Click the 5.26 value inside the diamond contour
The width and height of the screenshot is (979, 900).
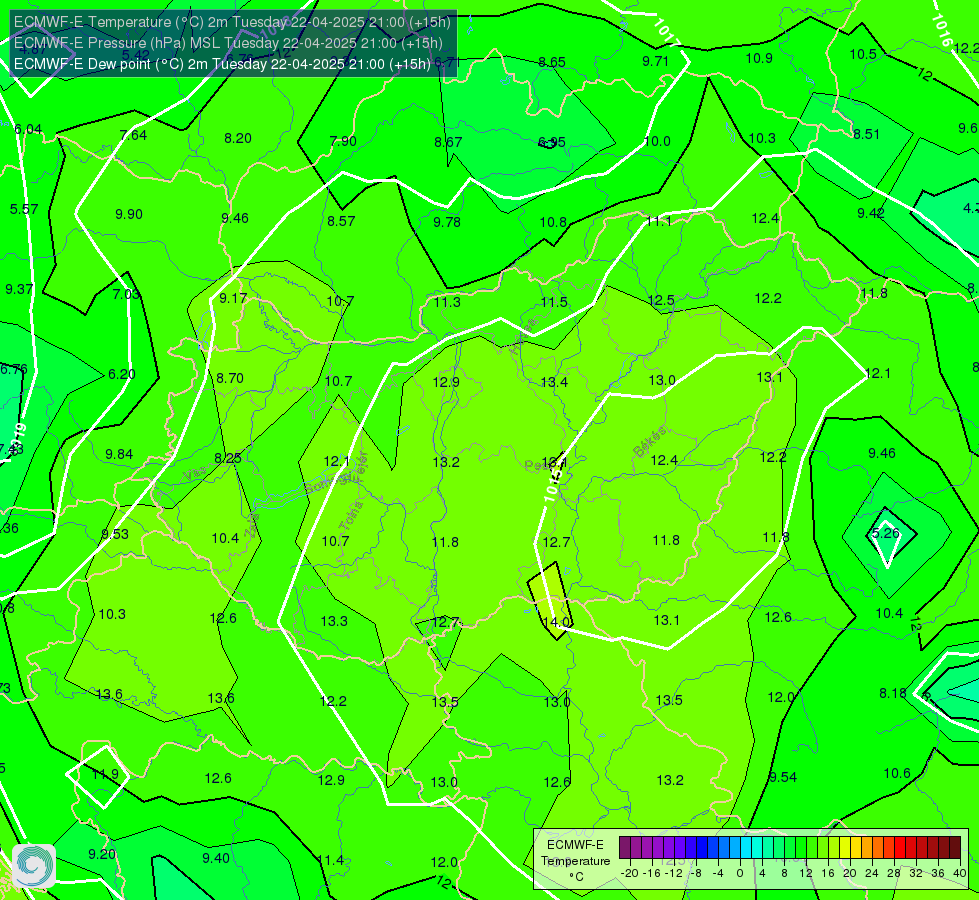(885, 533)
